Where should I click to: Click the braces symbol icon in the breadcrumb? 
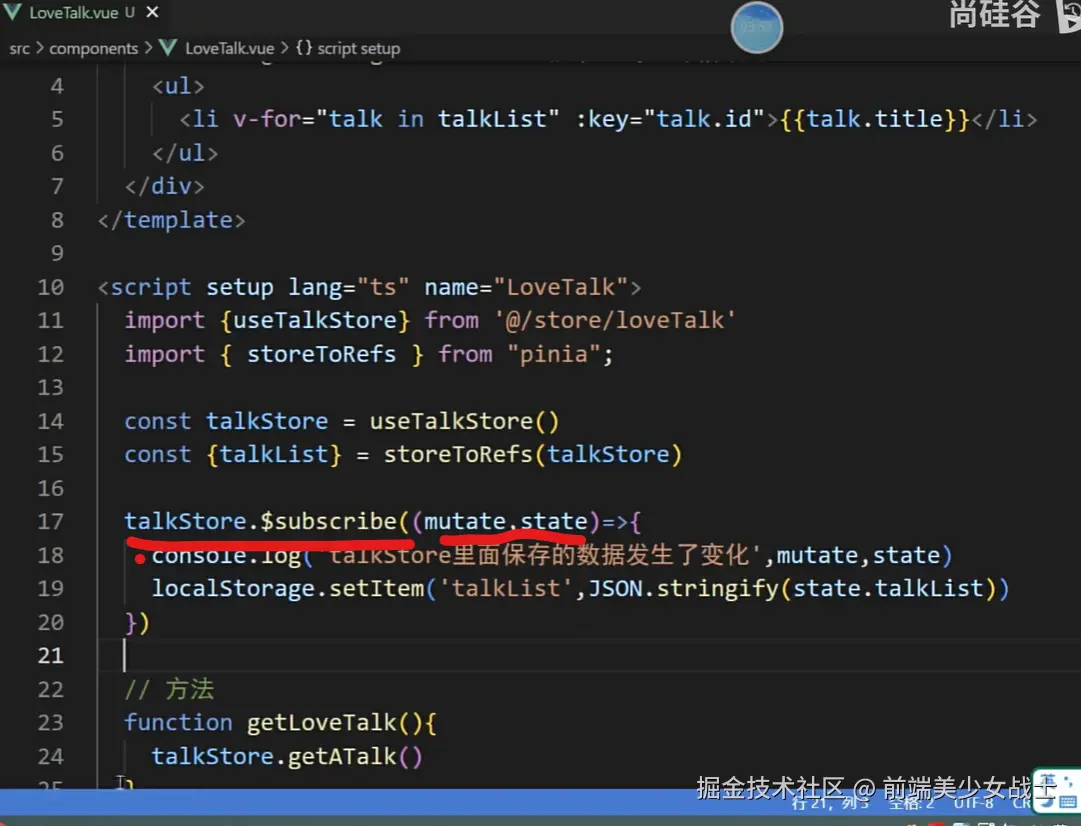coord(304,48)
